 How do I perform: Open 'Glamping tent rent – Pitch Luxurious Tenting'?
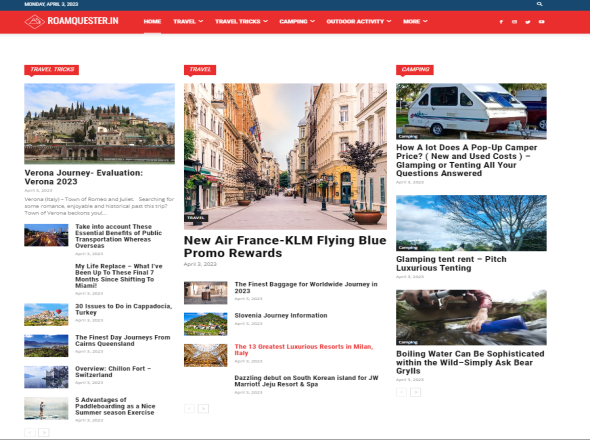(451, 263)
